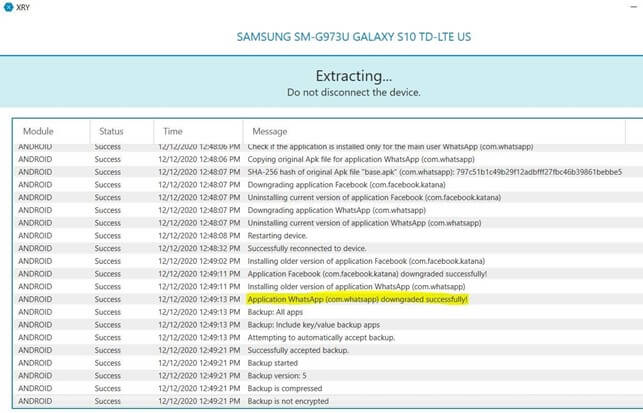Click the XRY application logo icon
Image resolution: width=643 pixels, height=413 pixels.
[8, 7]
